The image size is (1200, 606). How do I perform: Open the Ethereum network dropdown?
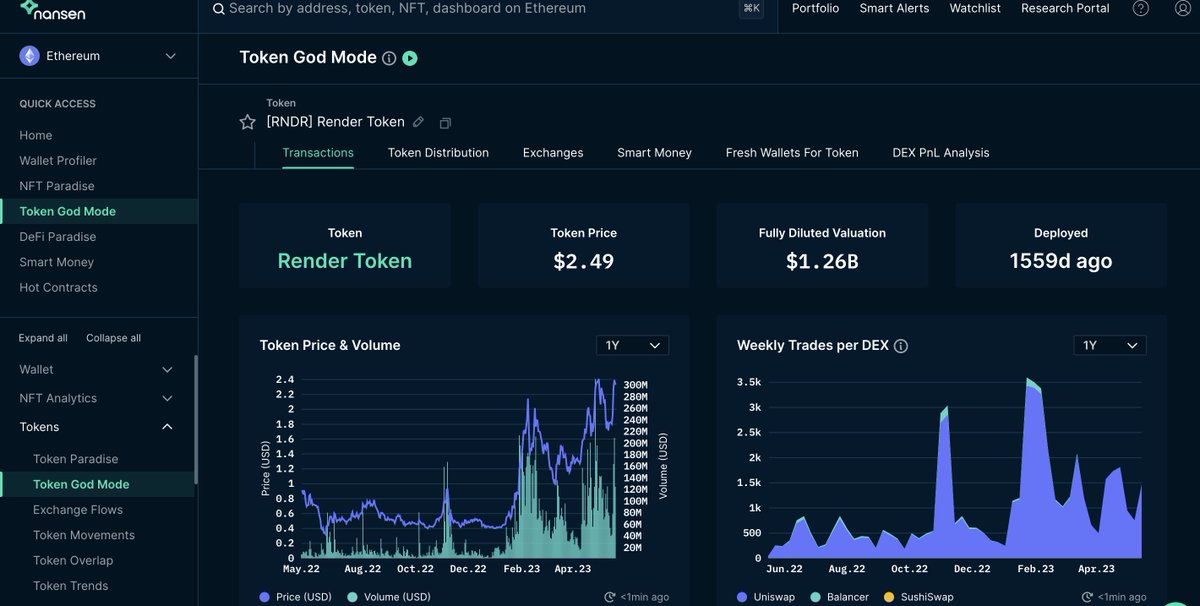(x=98, y=56)
